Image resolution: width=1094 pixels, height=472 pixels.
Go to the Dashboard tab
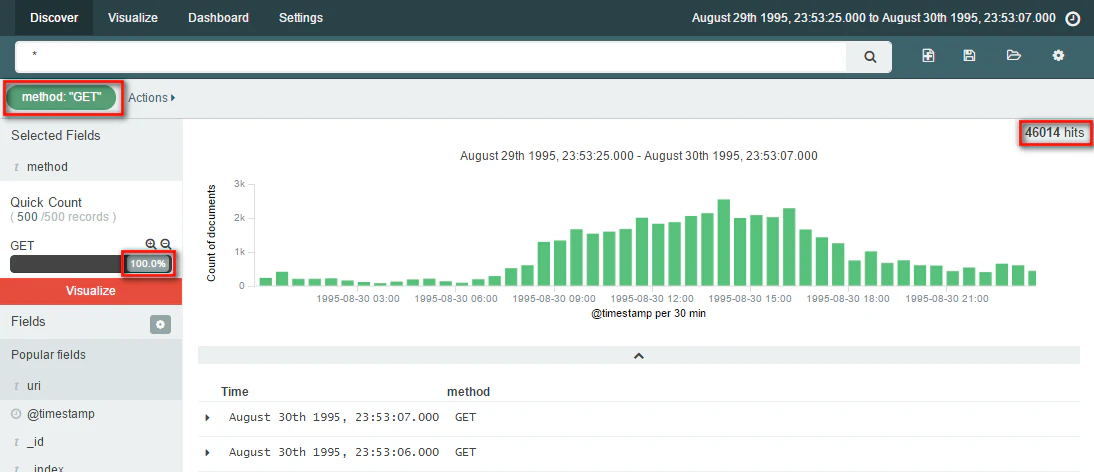pyautogui.click(x=218, y=18)
